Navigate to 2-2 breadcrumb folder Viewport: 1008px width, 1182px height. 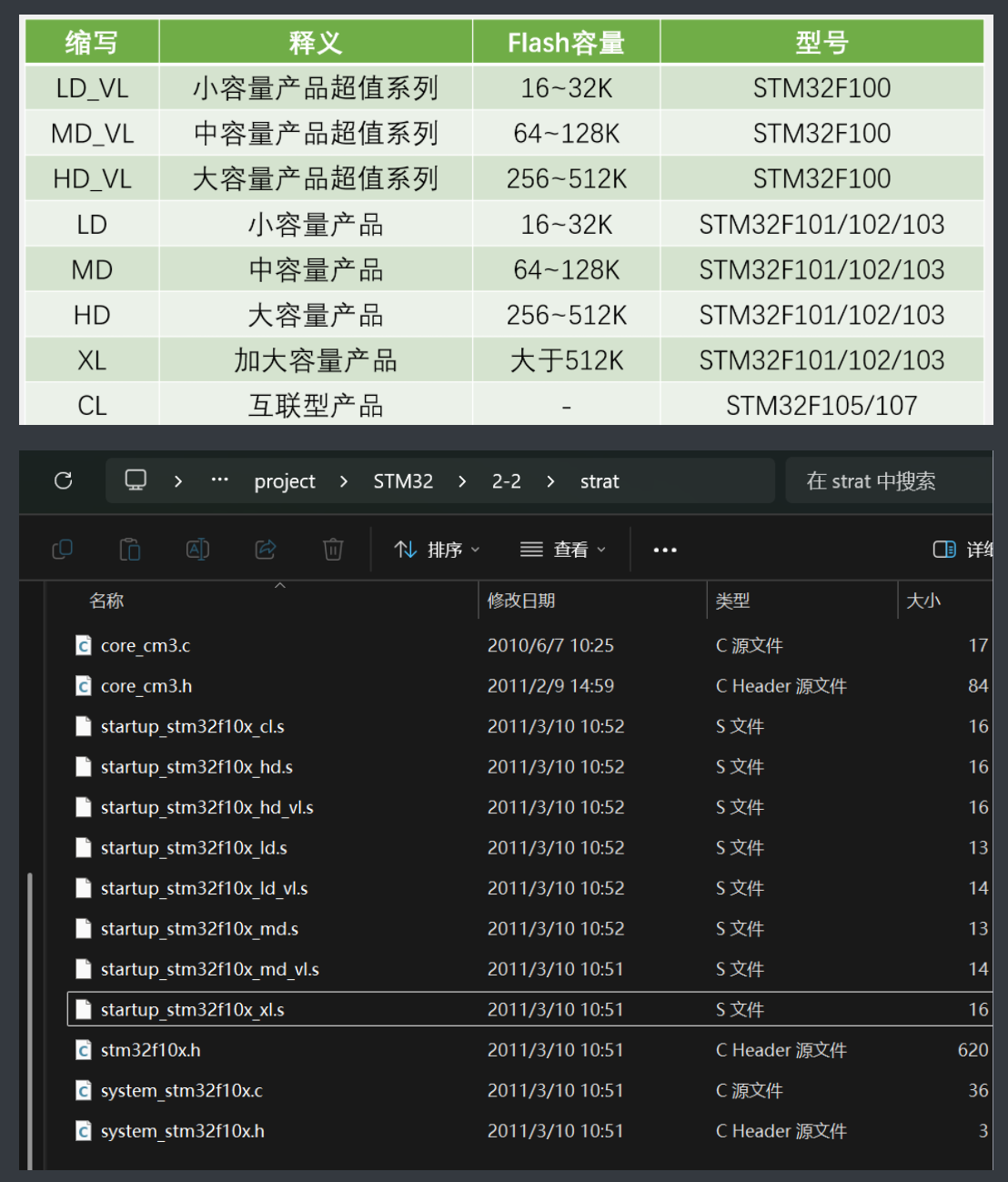tap(507, 480)
